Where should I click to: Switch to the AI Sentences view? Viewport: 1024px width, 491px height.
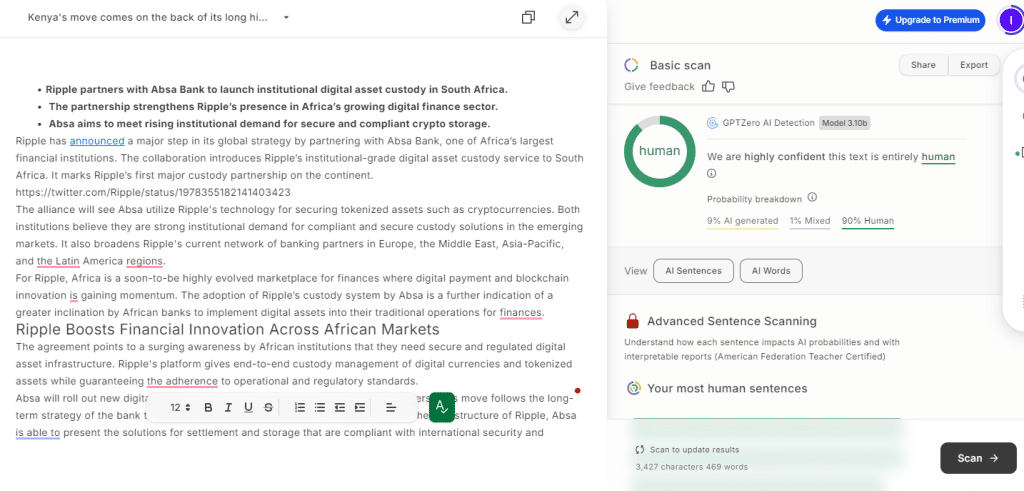[693, 271]
